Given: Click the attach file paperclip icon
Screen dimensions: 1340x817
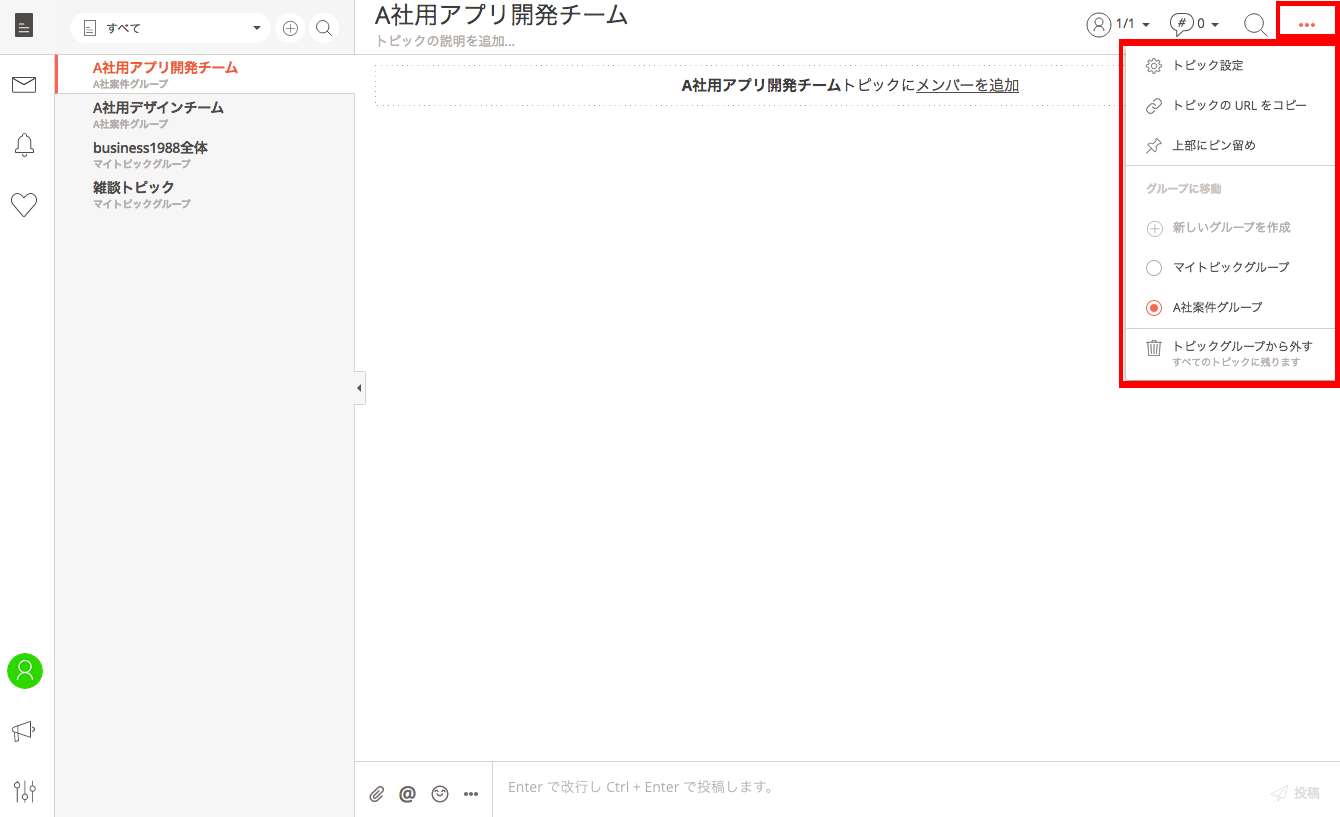Looking at the screenshot, I should click(377, 794).
